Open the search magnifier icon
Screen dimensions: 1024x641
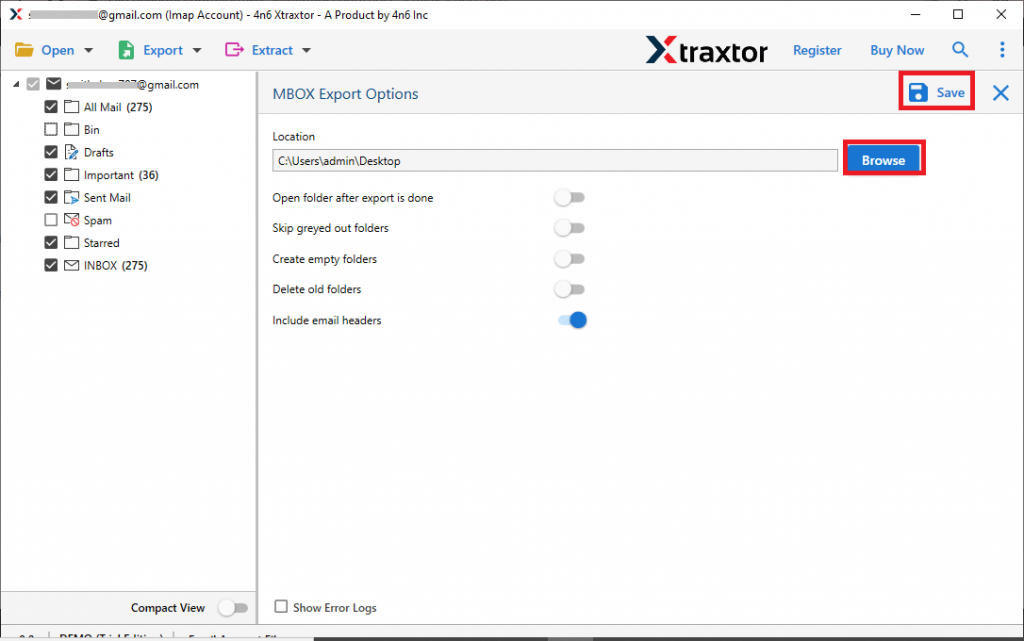960,49
